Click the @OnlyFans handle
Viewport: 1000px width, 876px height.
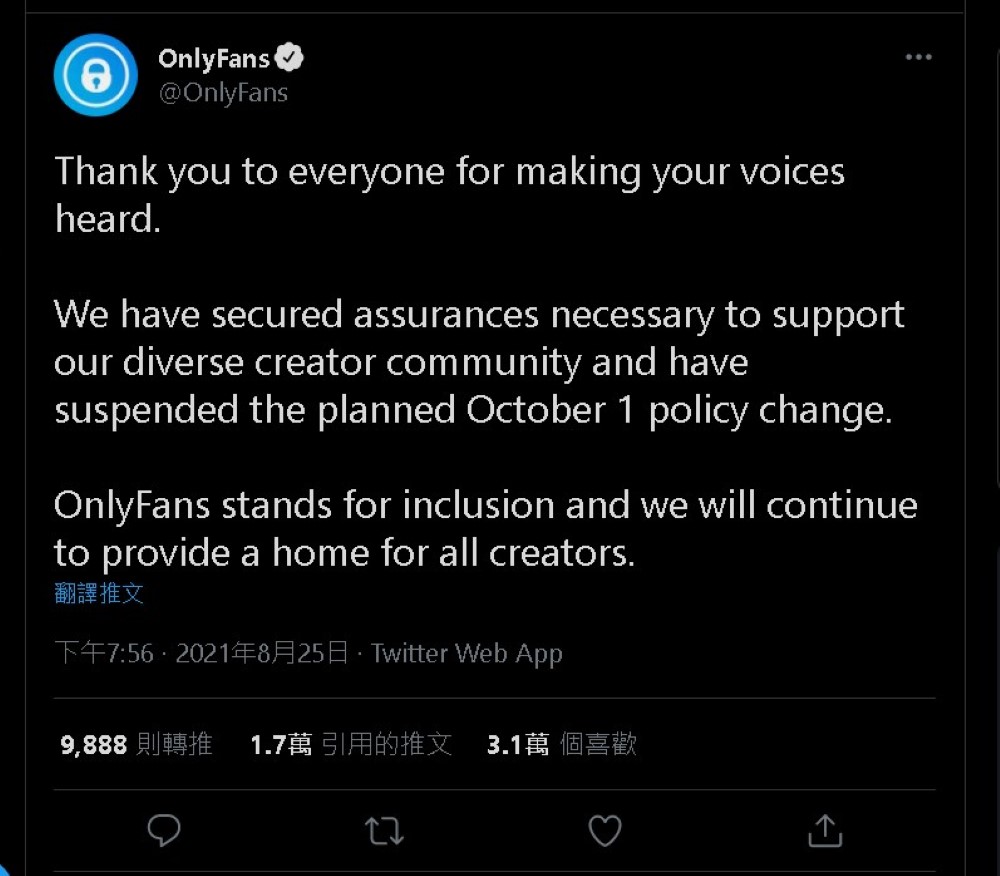(223, 93)
